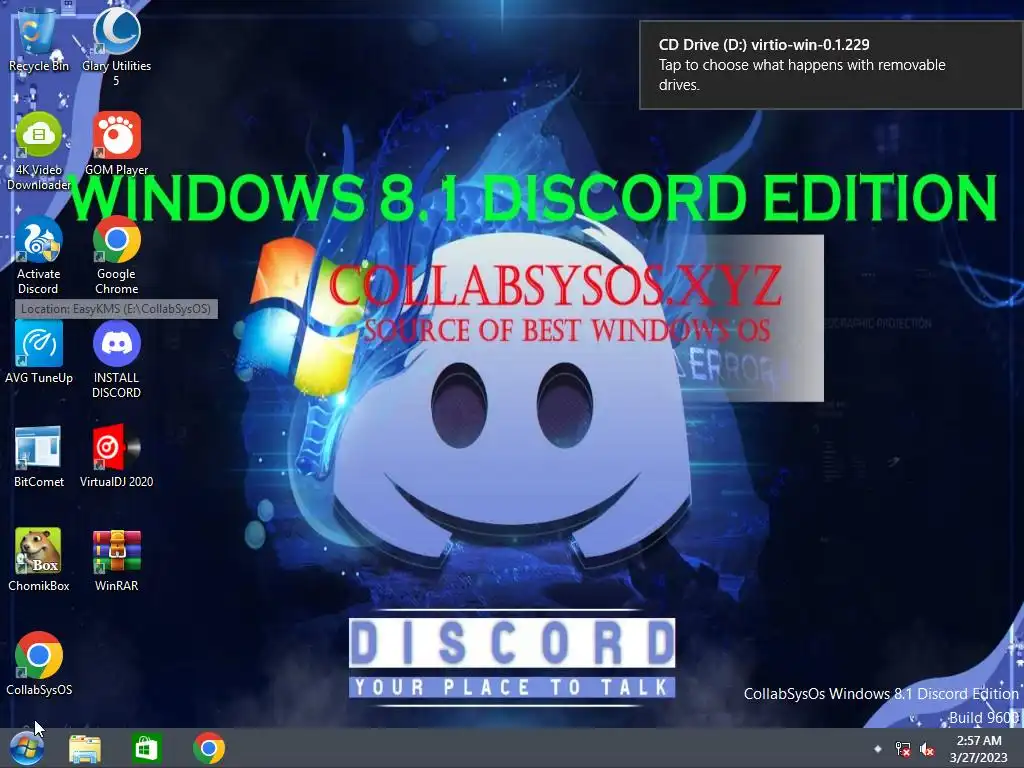The height and width of the screenshot is (768, 1024).
Task: Open Google Chrome desktop shortcut
Action: pyautogui.click(x=116, y=255)
